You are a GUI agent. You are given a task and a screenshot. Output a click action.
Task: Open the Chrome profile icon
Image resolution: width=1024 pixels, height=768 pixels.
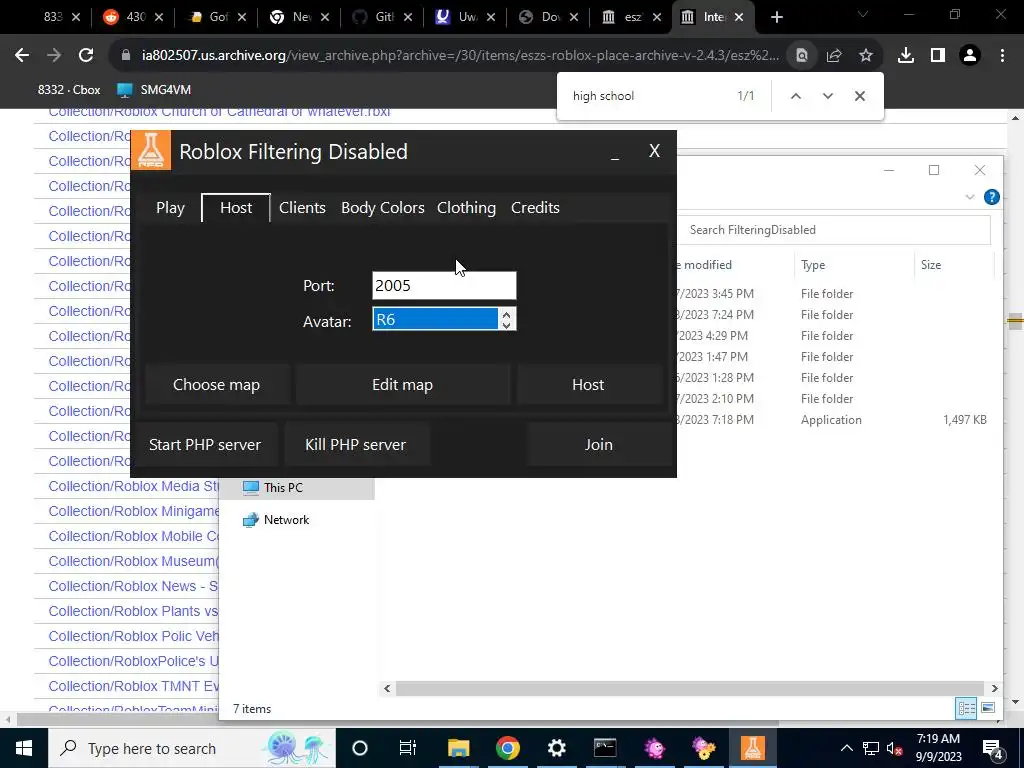click(x=970, y=56)
